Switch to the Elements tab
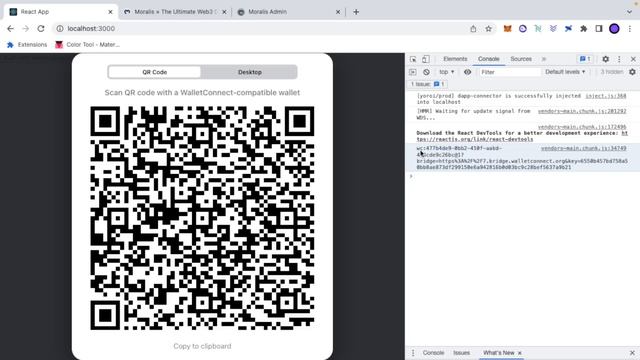Screen dimensions: 640x360 tap(455, 59)
